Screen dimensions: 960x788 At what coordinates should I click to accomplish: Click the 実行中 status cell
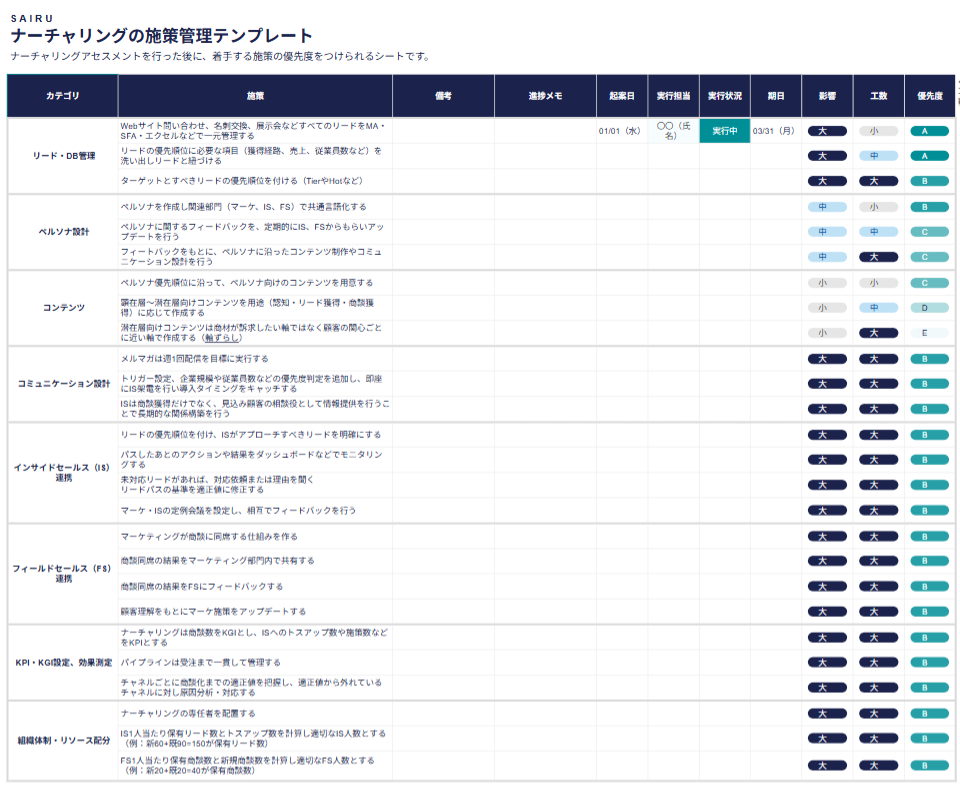coord(724,131)
